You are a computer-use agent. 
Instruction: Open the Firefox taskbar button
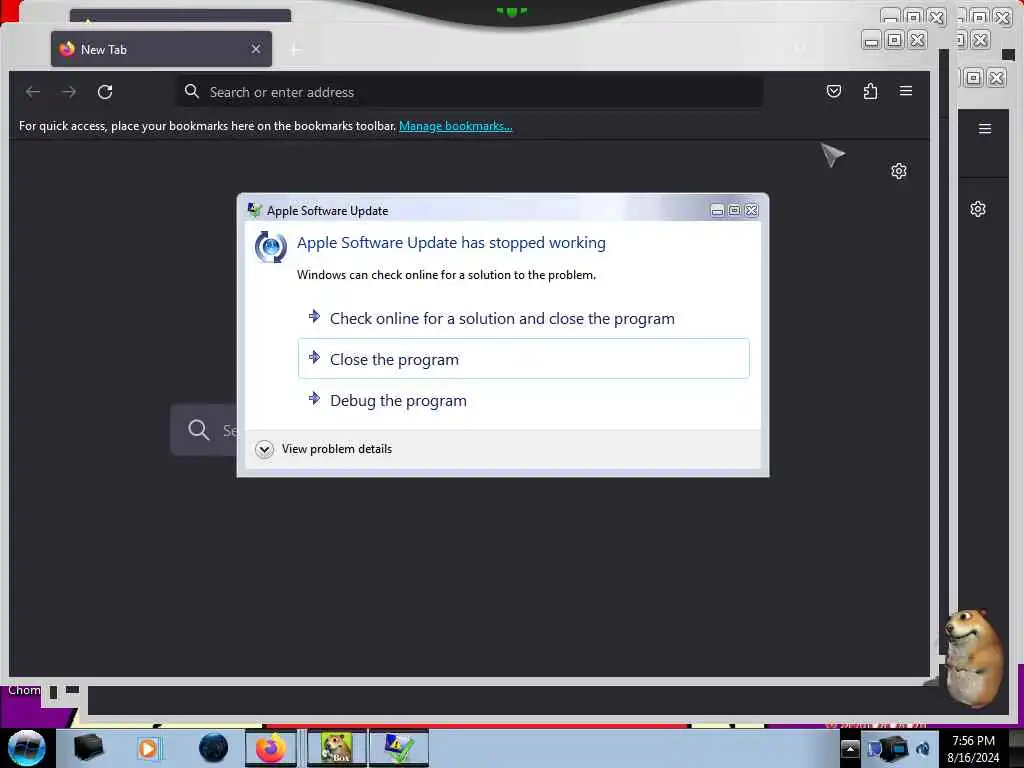click(271, 748)
